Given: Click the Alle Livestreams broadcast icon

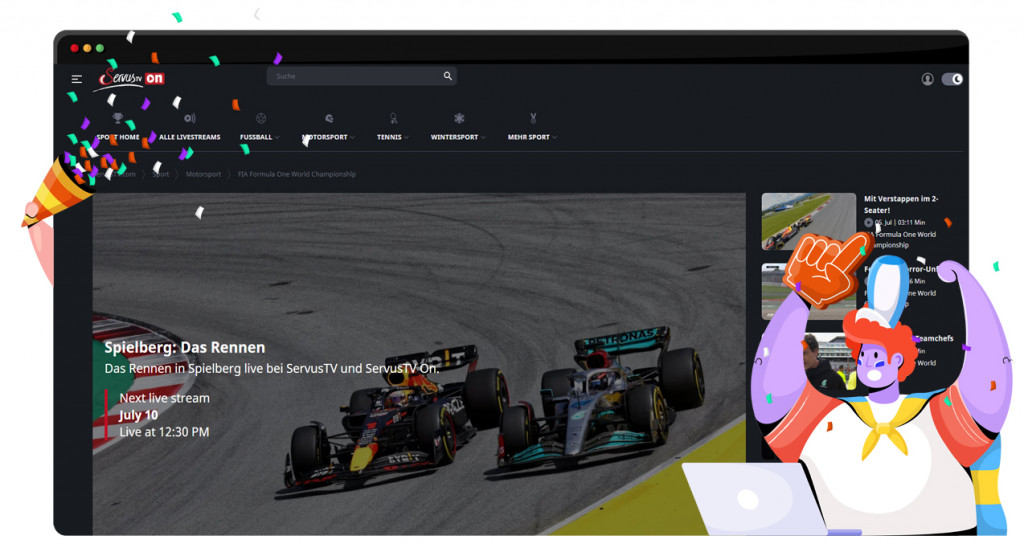Looking at the screenshot, I should tap(189, 118).
